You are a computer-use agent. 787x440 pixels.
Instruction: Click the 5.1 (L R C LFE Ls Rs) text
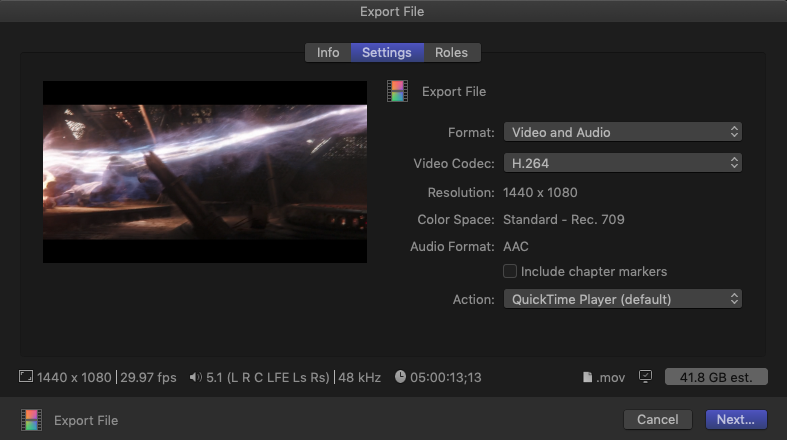268,377
